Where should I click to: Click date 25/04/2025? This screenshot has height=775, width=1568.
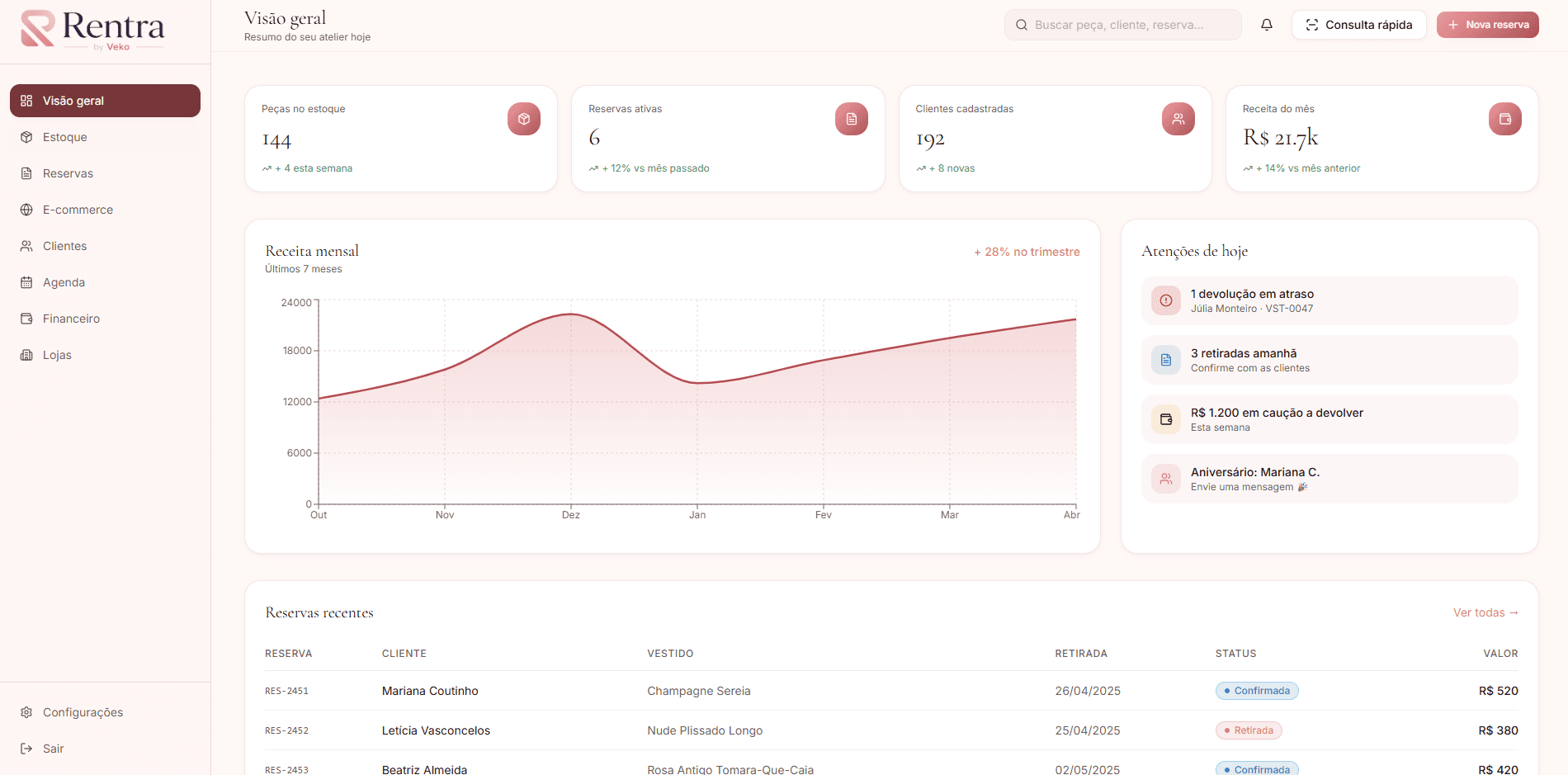[1088, 730]
